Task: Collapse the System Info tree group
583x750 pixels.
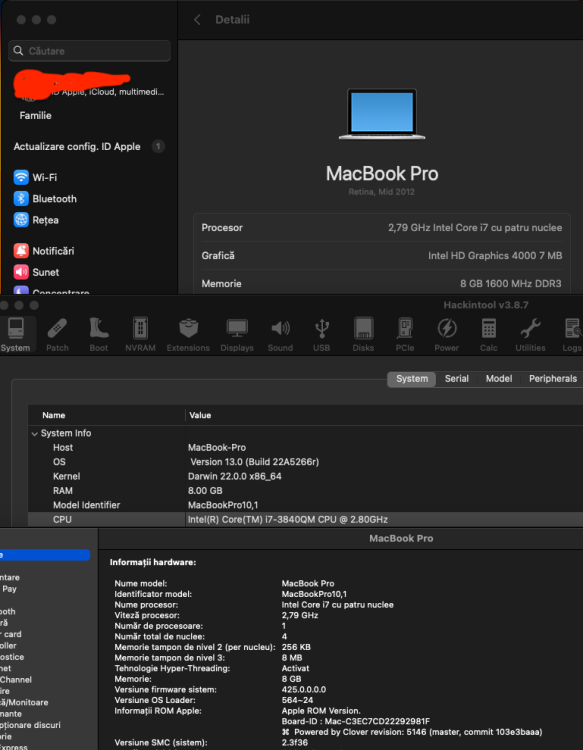Action: click(34, 434)
